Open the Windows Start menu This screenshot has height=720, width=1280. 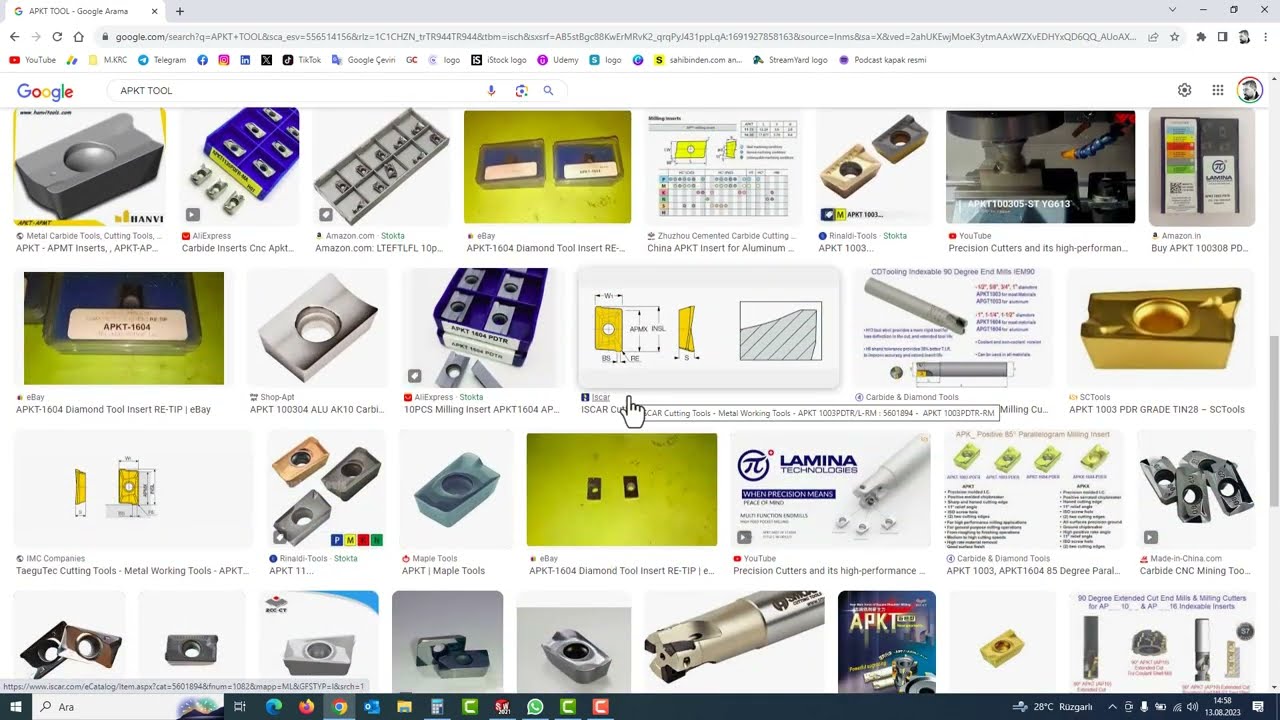pos(15,707)
